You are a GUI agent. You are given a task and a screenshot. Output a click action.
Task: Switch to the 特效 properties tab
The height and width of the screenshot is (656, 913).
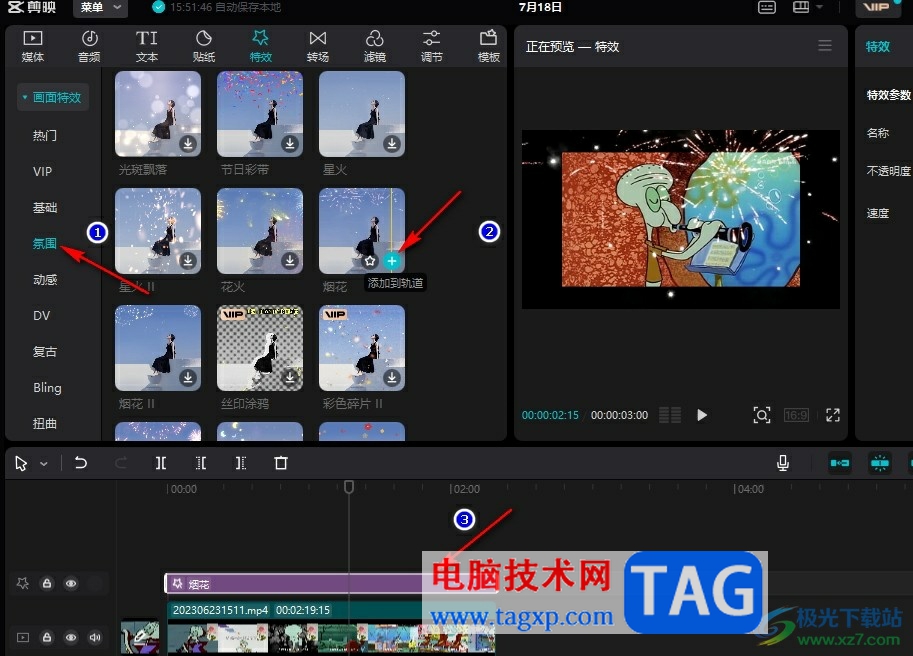(877, 47)
